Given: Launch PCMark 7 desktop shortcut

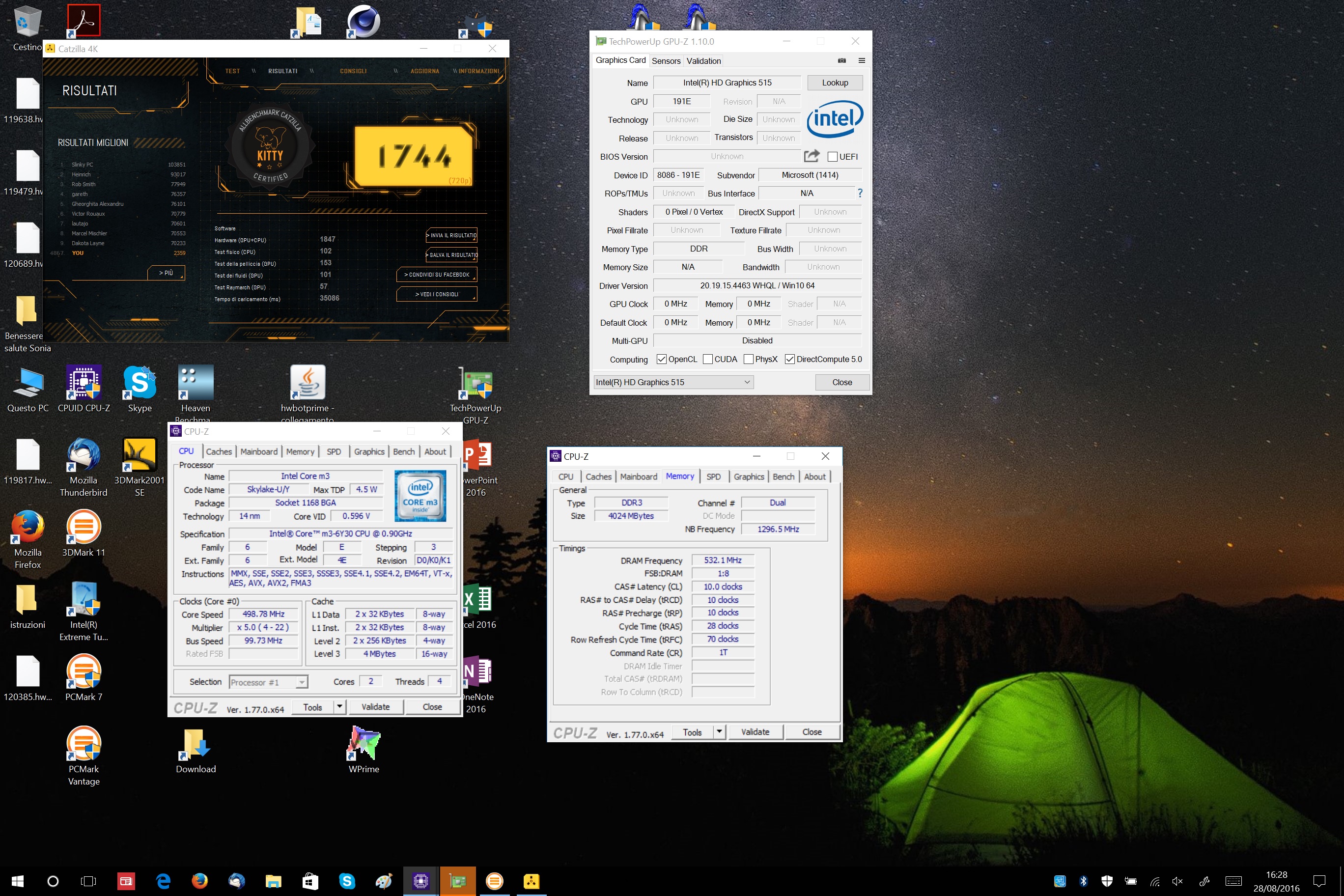Looking at the screenshot, I should click(84, 677).
